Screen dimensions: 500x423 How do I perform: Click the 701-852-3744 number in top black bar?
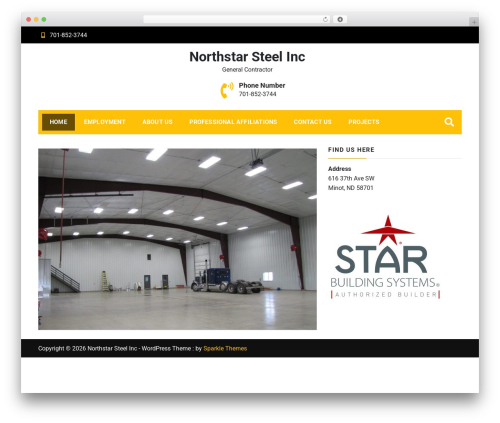(68, 35)
